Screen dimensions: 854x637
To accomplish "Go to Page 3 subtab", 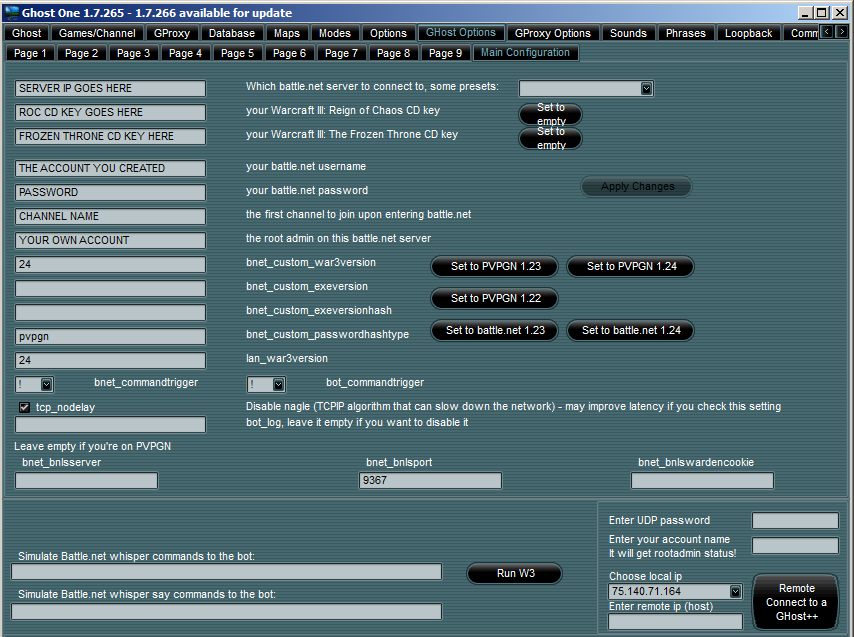I will 133,53.
